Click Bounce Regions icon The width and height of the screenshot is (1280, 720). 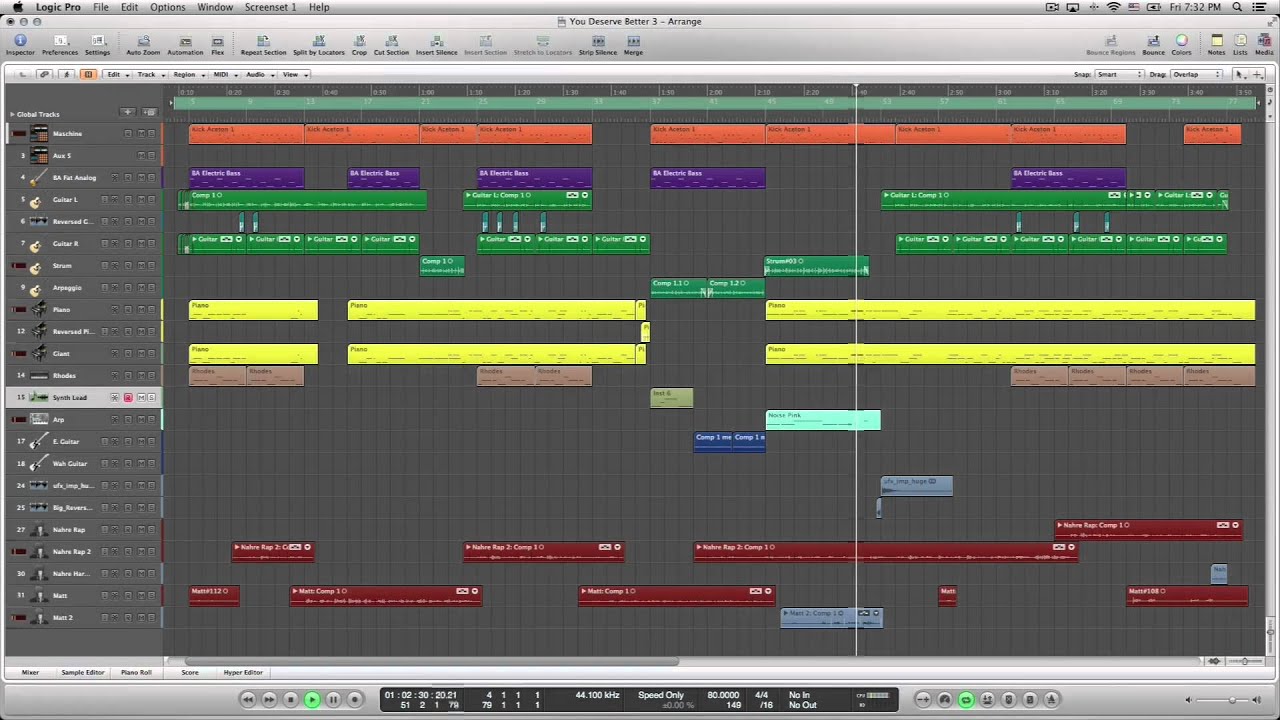[x=1110, y=44]
